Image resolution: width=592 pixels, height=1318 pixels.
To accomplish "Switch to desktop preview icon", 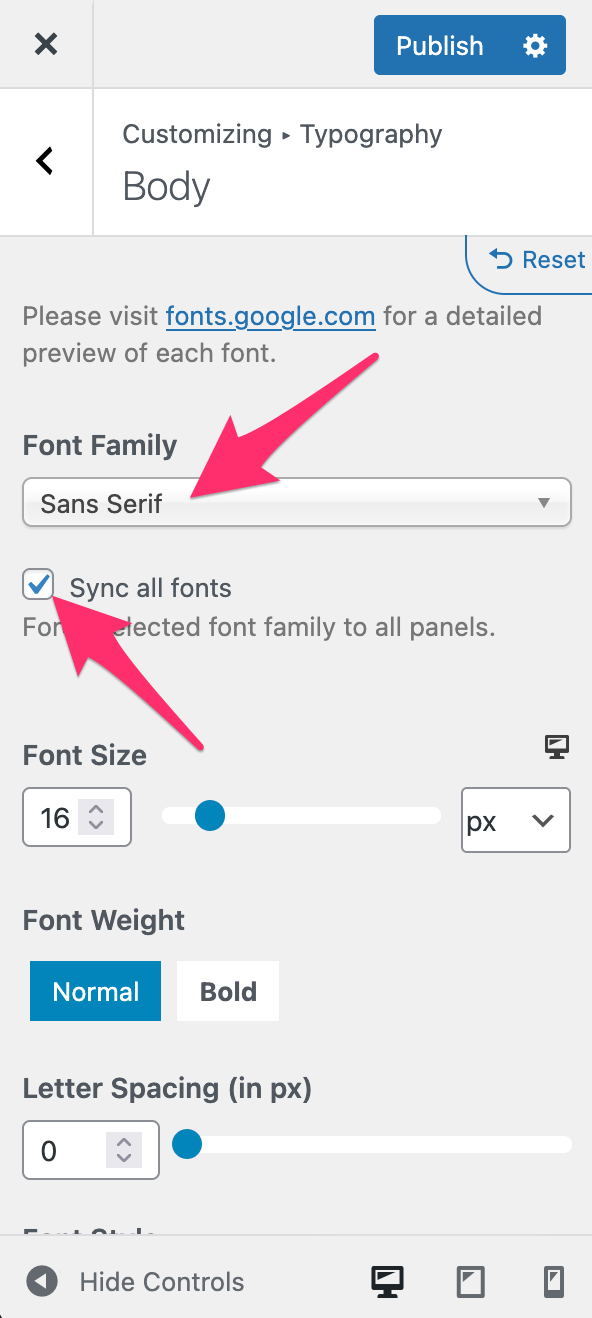I will (x=388, y=1282).
